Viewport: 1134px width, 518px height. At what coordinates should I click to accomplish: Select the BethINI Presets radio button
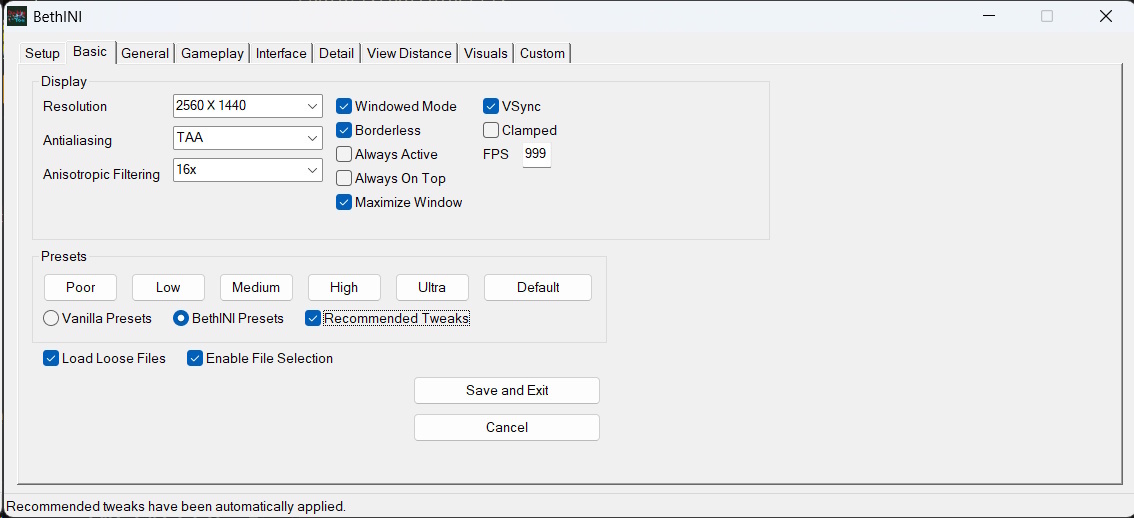181,318
